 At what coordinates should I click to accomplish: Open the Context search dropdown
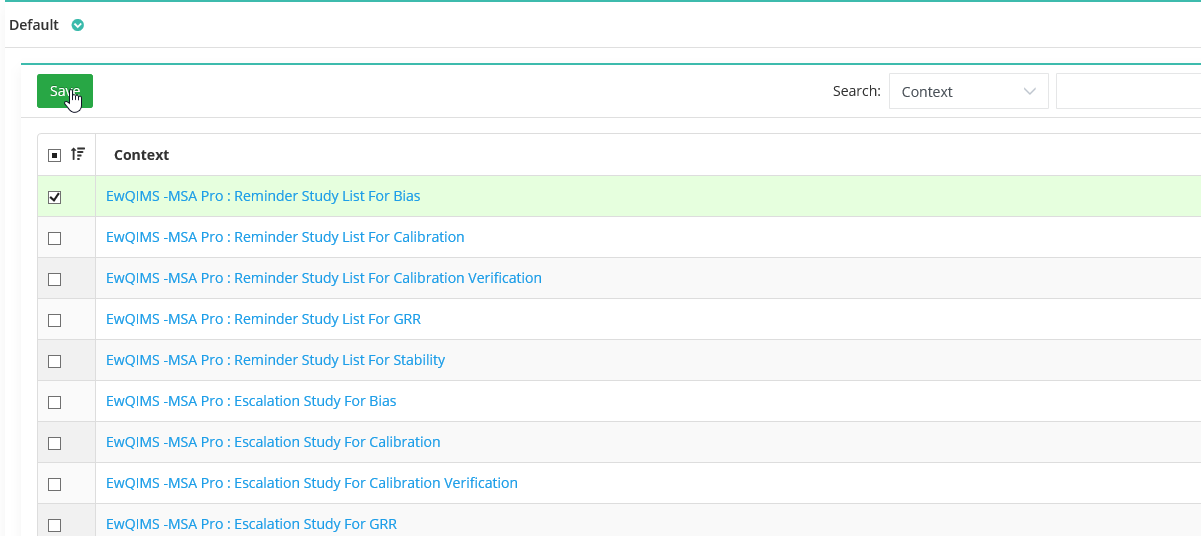point(968,91)
